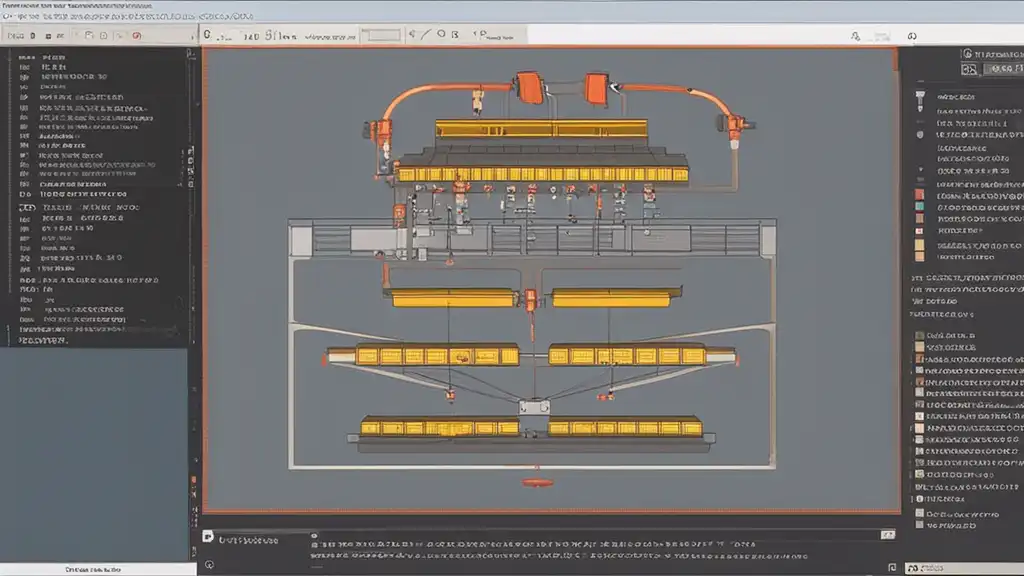The image size is (1024, 576).
Task: Click the B icon beside the circle tool
Action: tap(455, 34)
